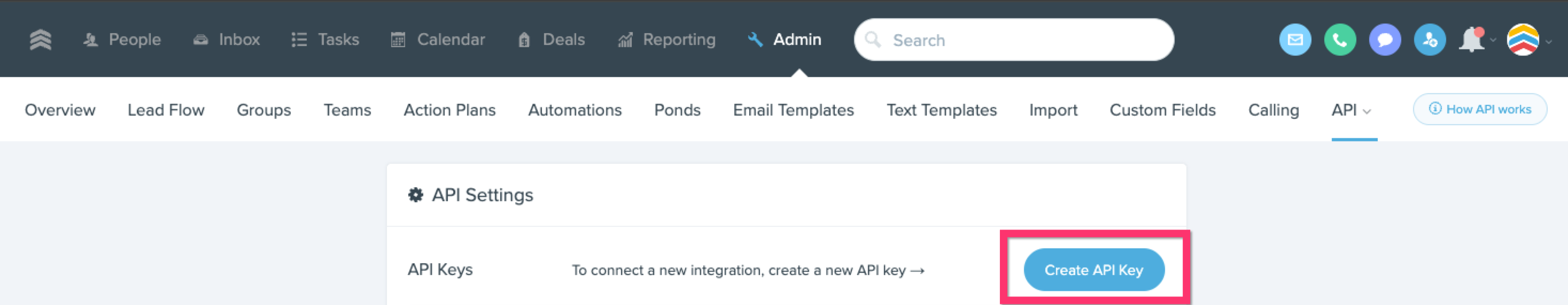Image resolution: width=1568 pixels, height=305 pixels.
Task: Go to the People section
Action: click(122, 40)
